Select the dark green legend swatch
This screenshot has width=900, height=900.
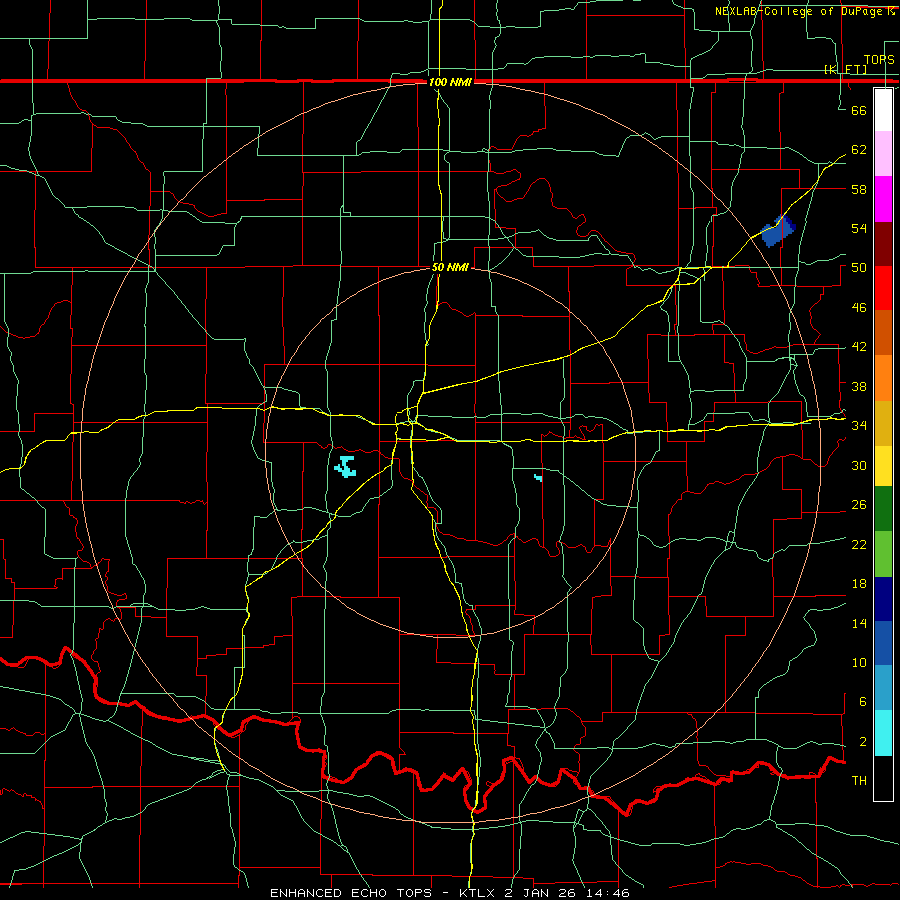(883, 509)
